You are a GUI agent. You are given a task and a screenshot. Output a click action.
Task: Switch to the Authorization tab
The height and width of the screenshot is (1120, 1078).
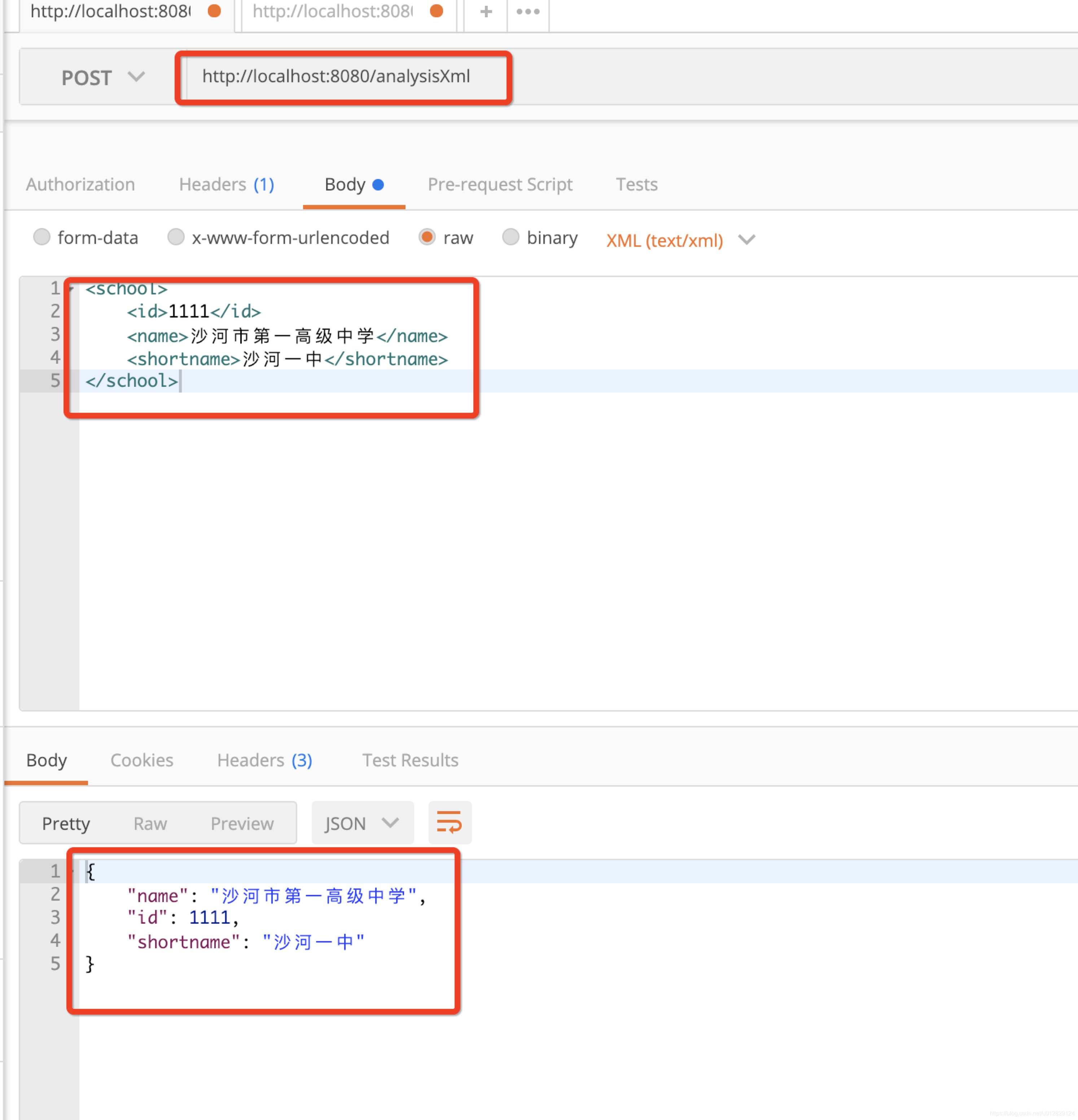click(80, 184)
